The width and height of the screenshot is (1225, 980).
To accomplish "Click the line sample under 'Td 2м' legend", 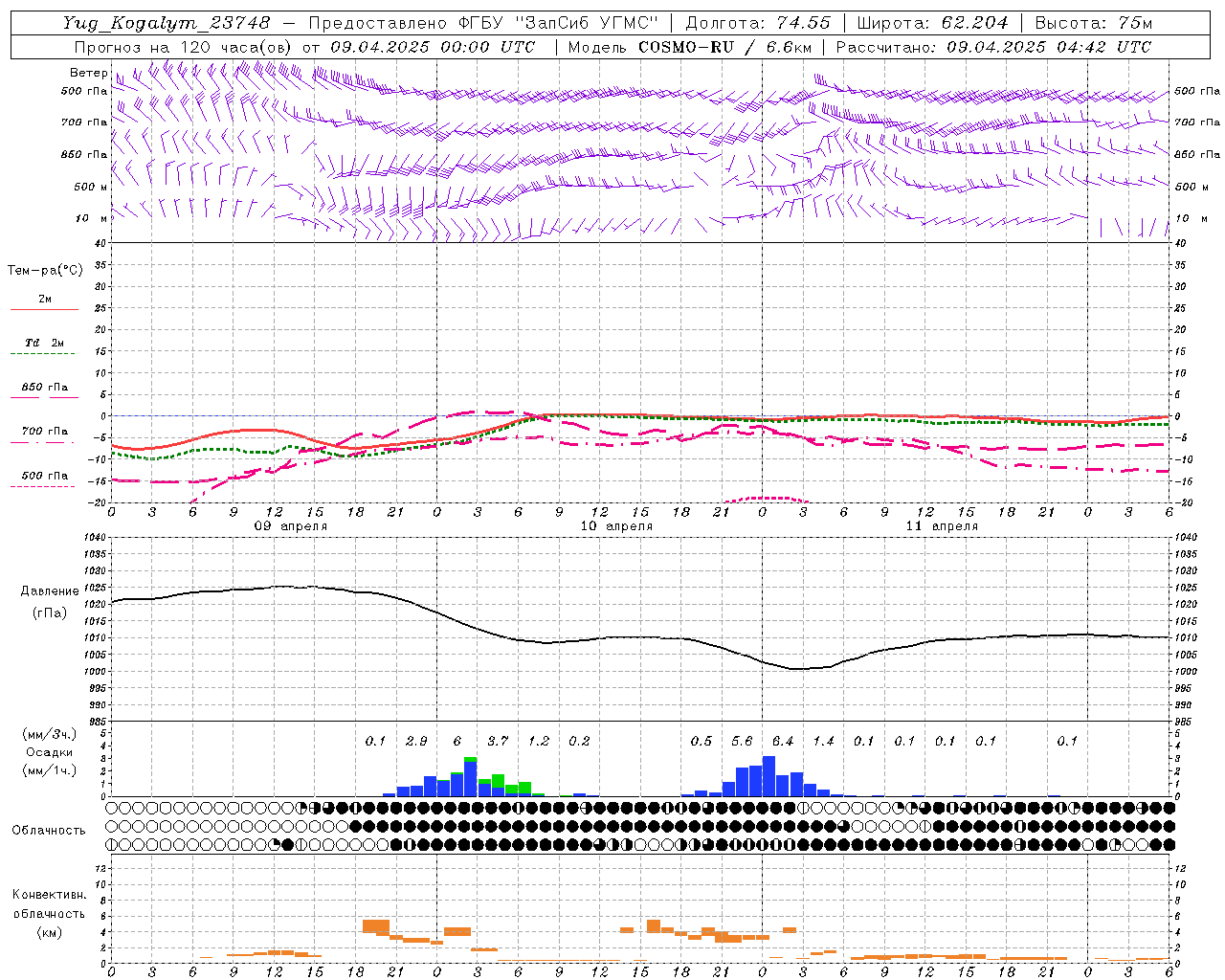I will [43, 354].
